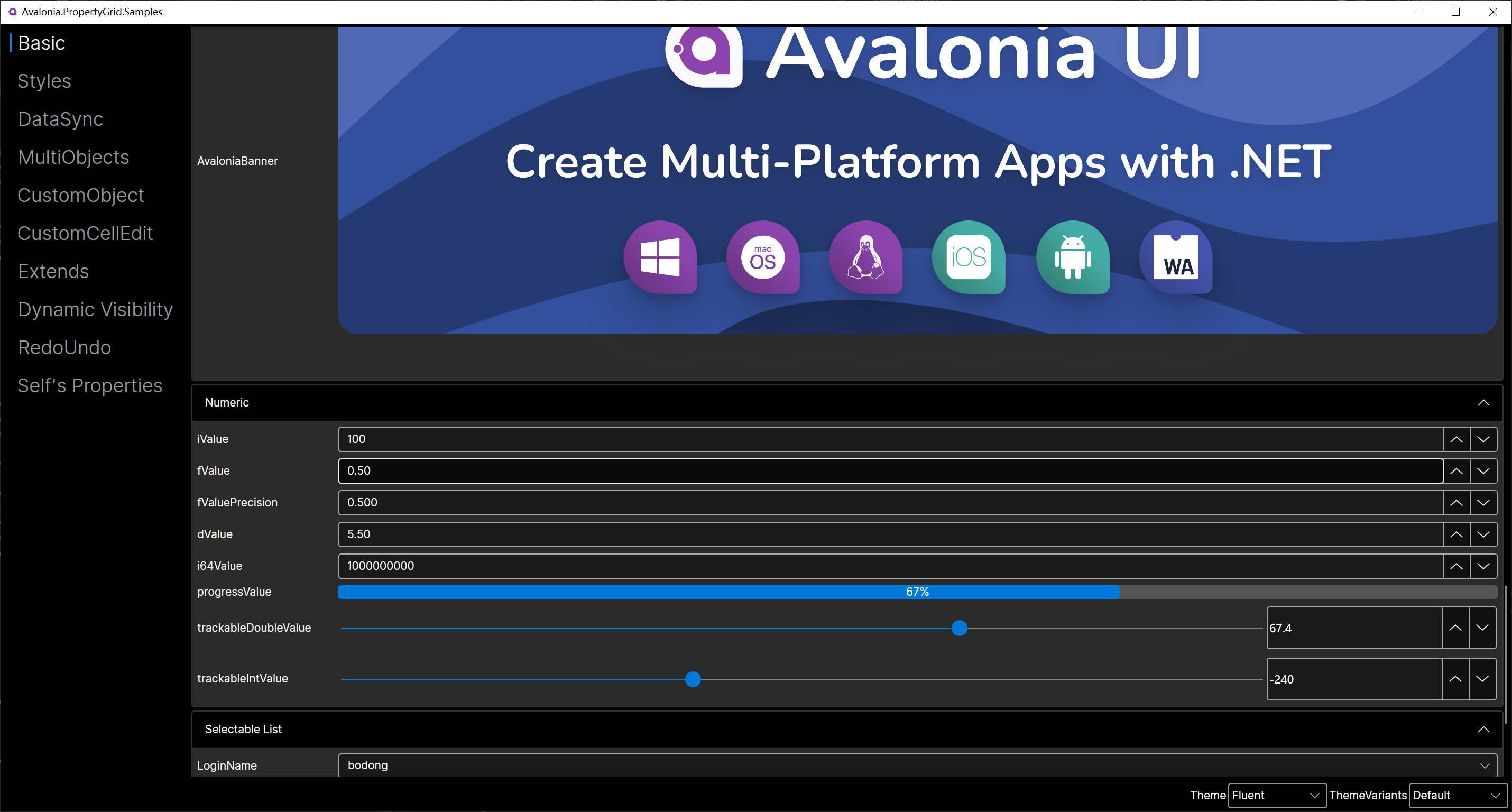This screenshot has width=1512, height=812.
Task: Increase trackableIntValue using up spinner
Action: pyautogui.click(x=1455, y=679)
